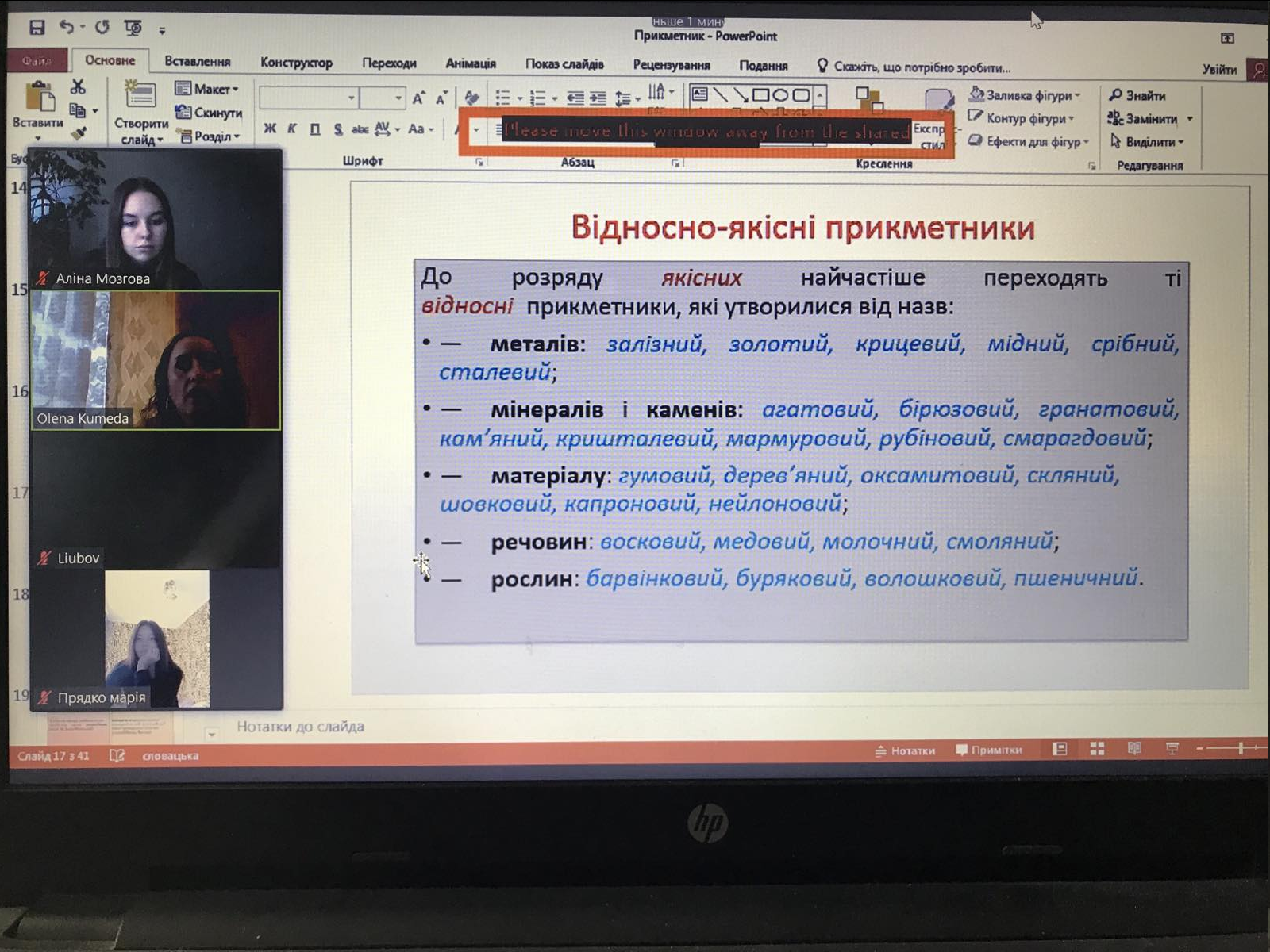The image size is (1270, 952).
Task: Click the Clear Formatting eraser icon
Action: 471,98
